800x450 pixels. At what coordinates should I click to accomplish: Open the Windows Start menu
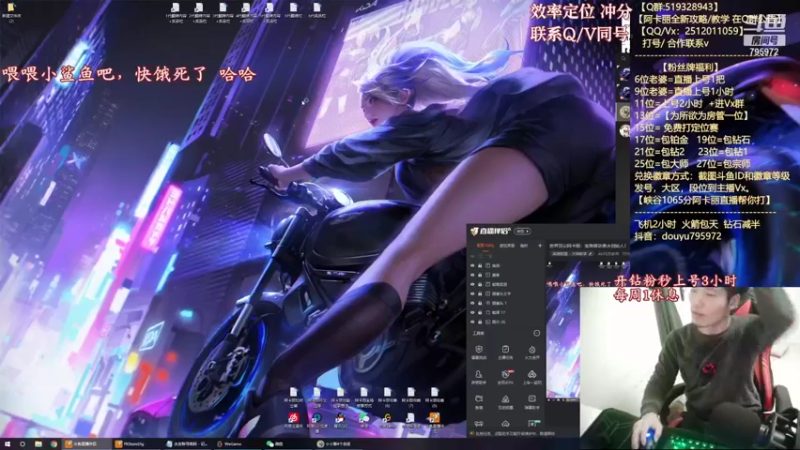click(x=7, y=444)
